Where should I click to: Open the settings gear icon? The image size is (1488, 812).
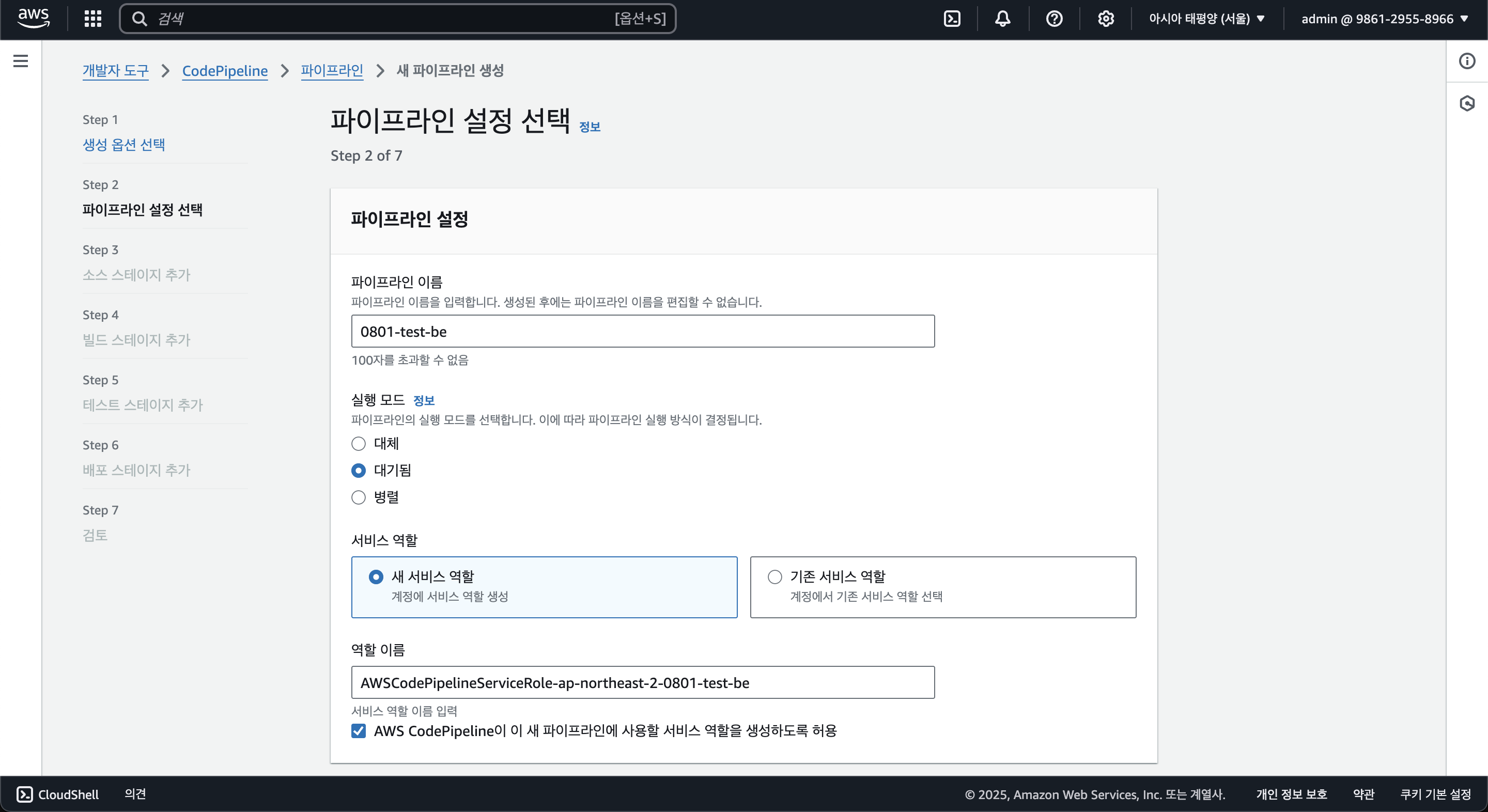tap(1106, 19)
